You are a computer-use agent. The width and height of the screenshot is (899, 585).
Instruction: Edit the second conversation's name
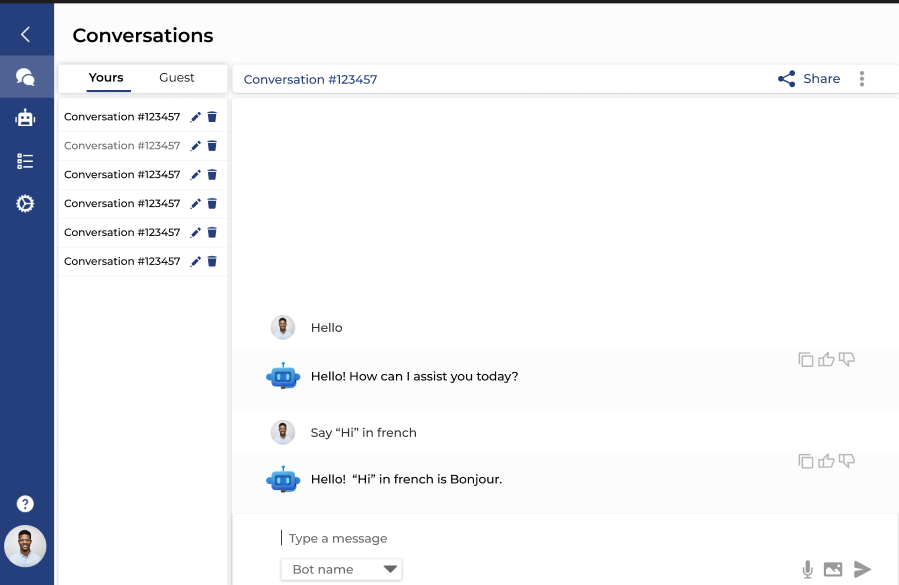point(196,146)
